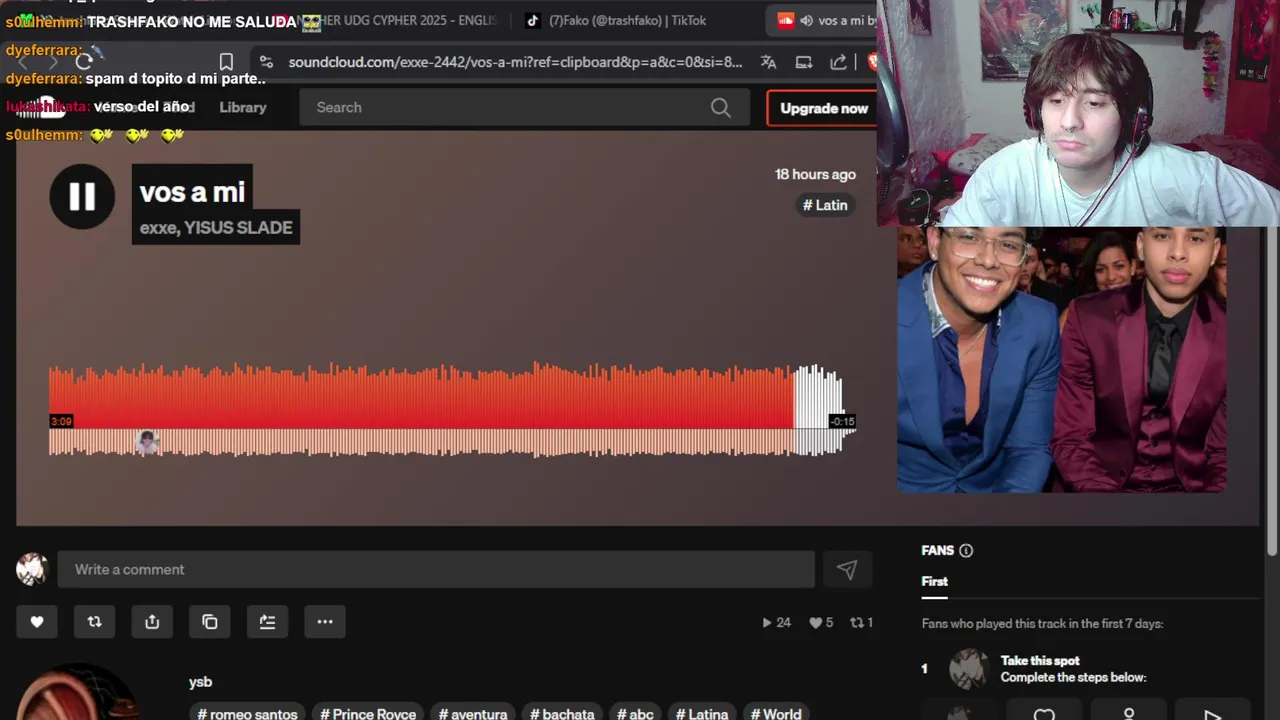Click the plays count '24'
This screenshot has width=1280, height=720.
pos(776,622)
